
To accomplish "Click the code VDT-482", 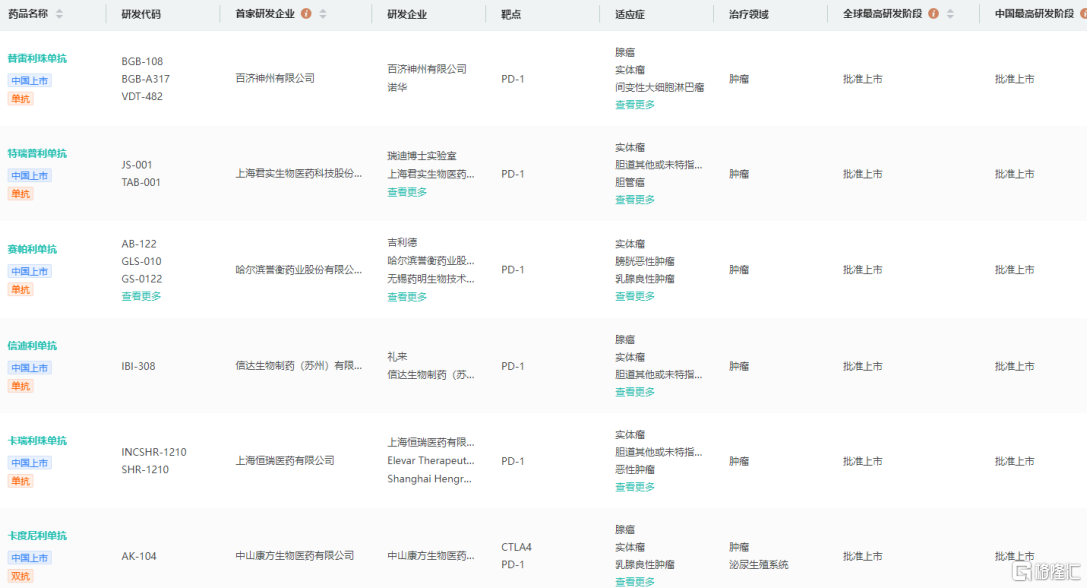I will 142,96.
